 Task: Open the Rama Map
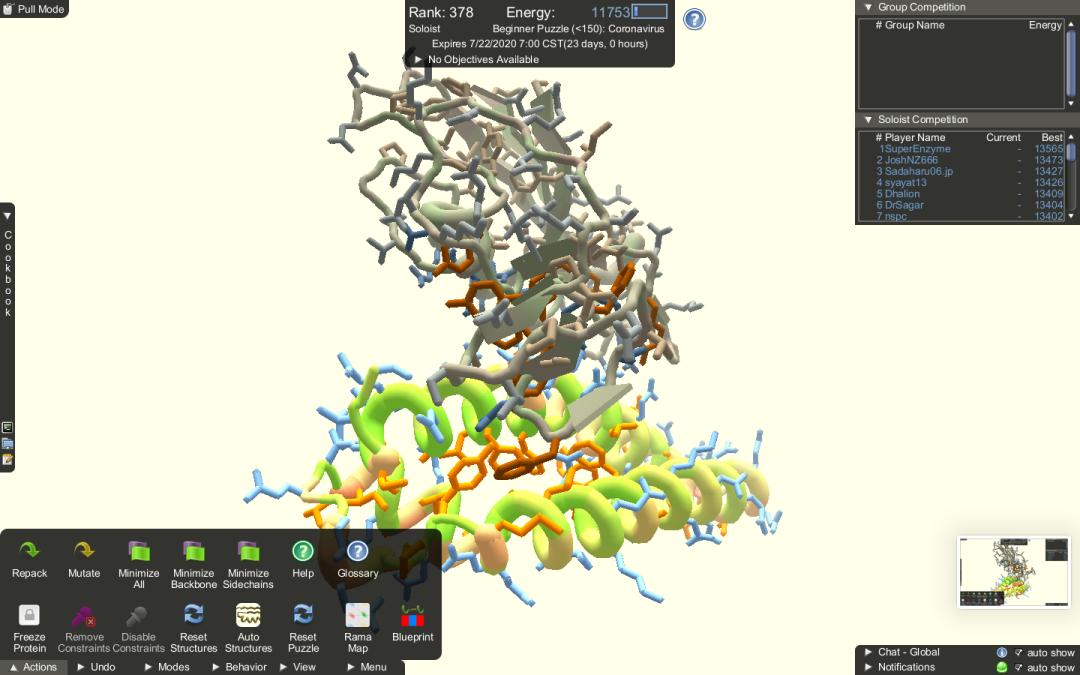click(357, 615)
